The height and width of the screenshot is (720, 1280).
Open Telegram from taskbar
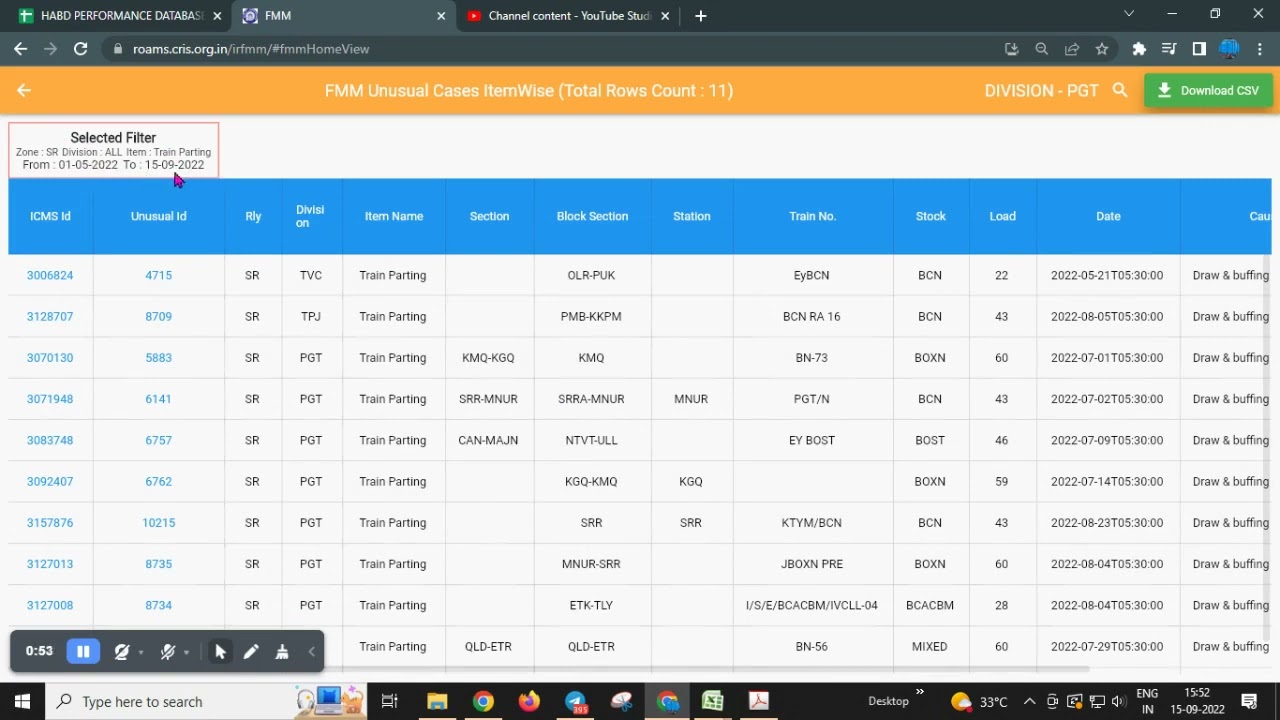click(576, 701)
